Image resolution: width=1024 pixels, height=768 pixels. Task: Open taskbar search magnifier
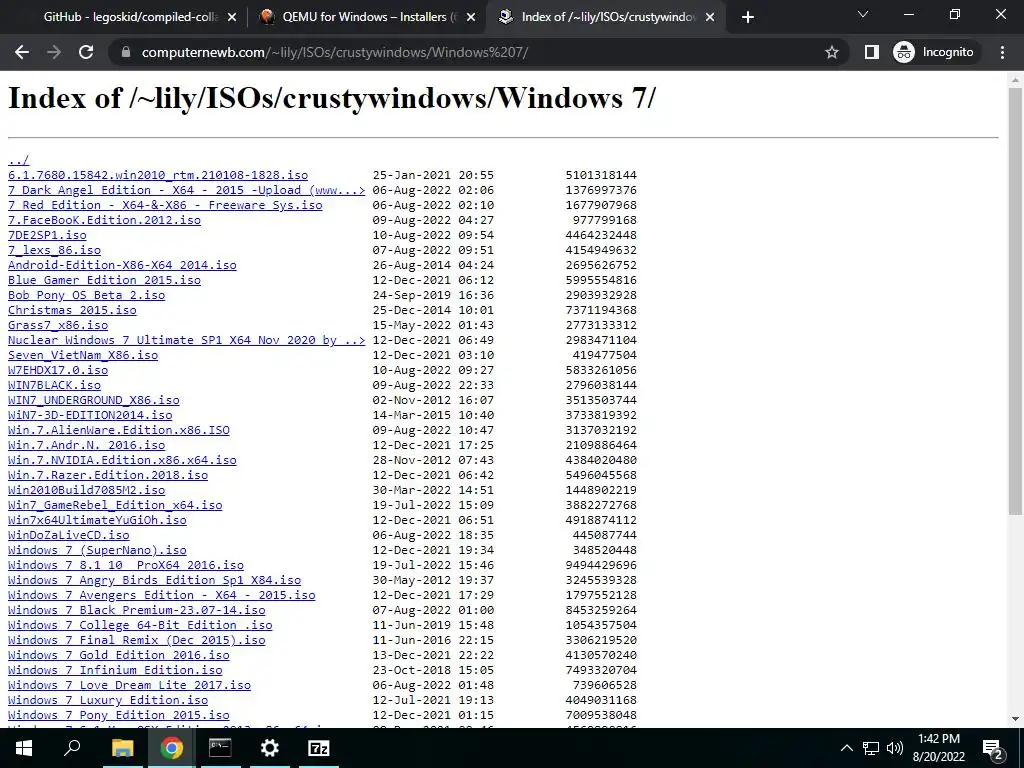click(72, 748)
